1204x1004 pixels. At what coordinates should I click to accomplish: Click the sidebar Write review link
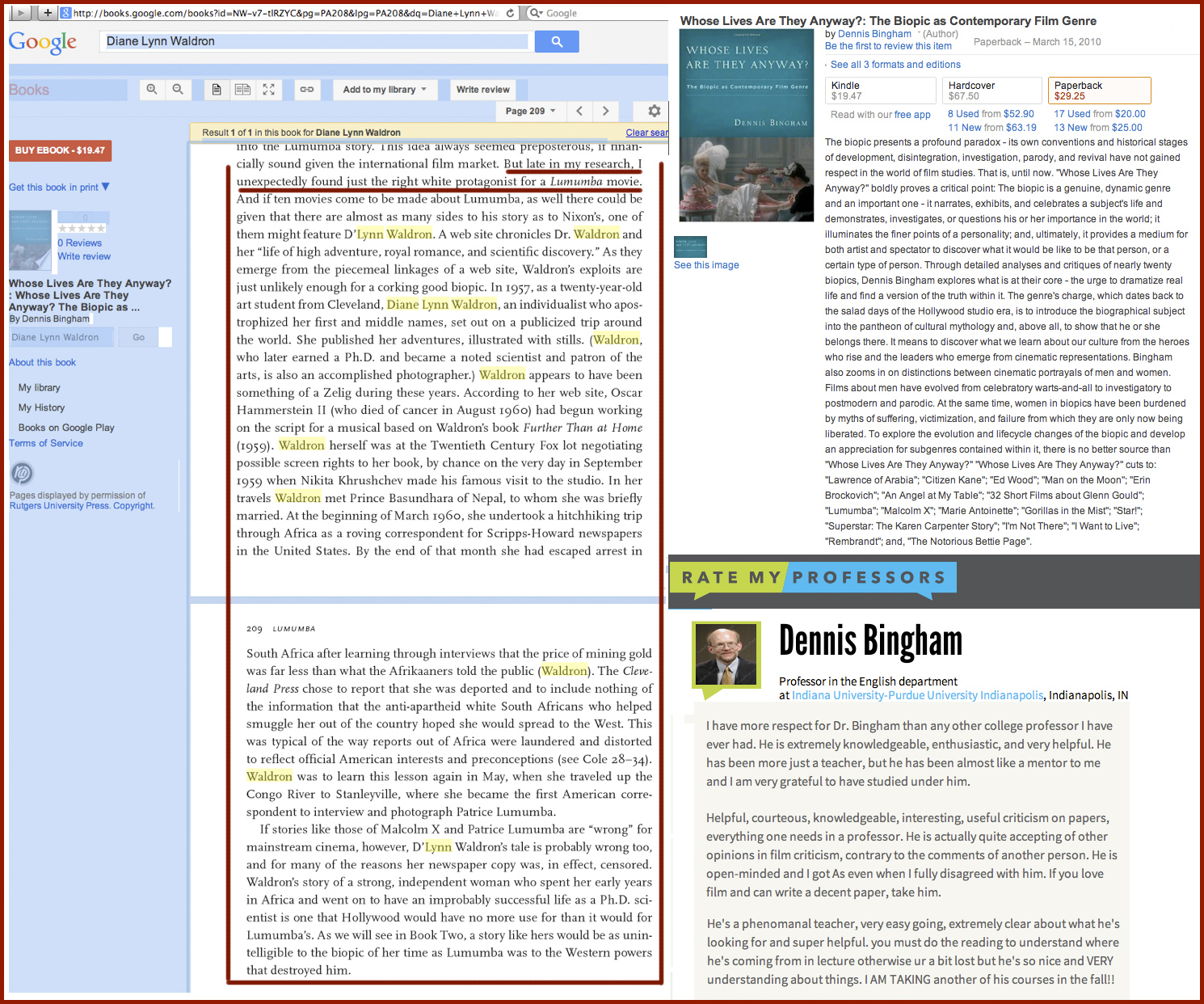pyautogui.click(x=84, y=256)
